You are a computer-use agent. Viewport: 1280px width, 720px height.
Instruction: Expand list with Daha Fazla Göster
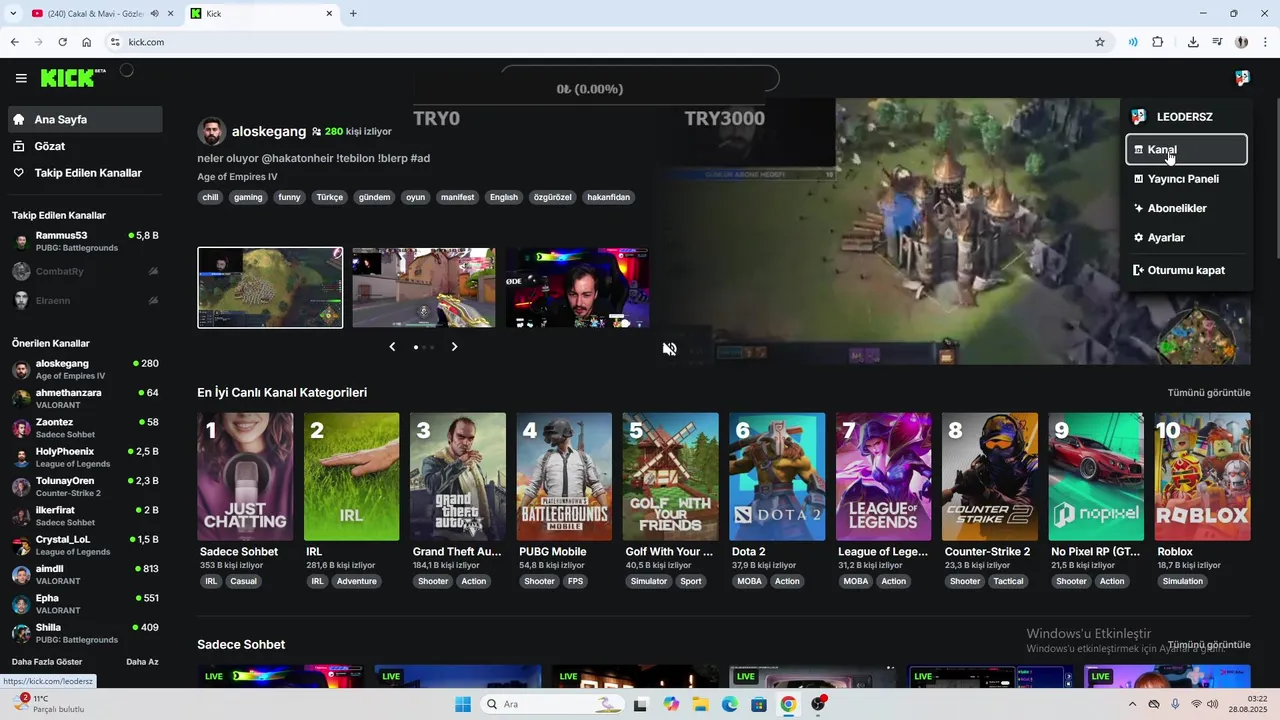[x=47, y=662]
